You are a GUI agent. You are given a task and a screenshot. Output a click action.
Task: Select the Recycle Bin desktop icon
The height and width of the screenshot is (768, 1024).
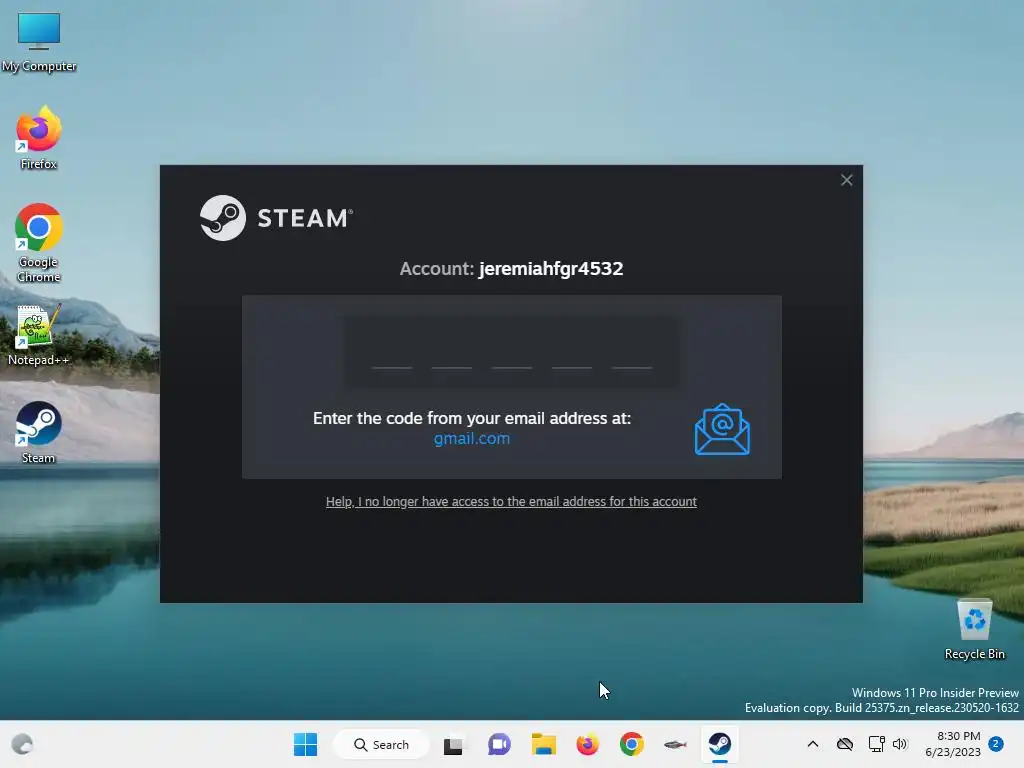tap(974, 630)
